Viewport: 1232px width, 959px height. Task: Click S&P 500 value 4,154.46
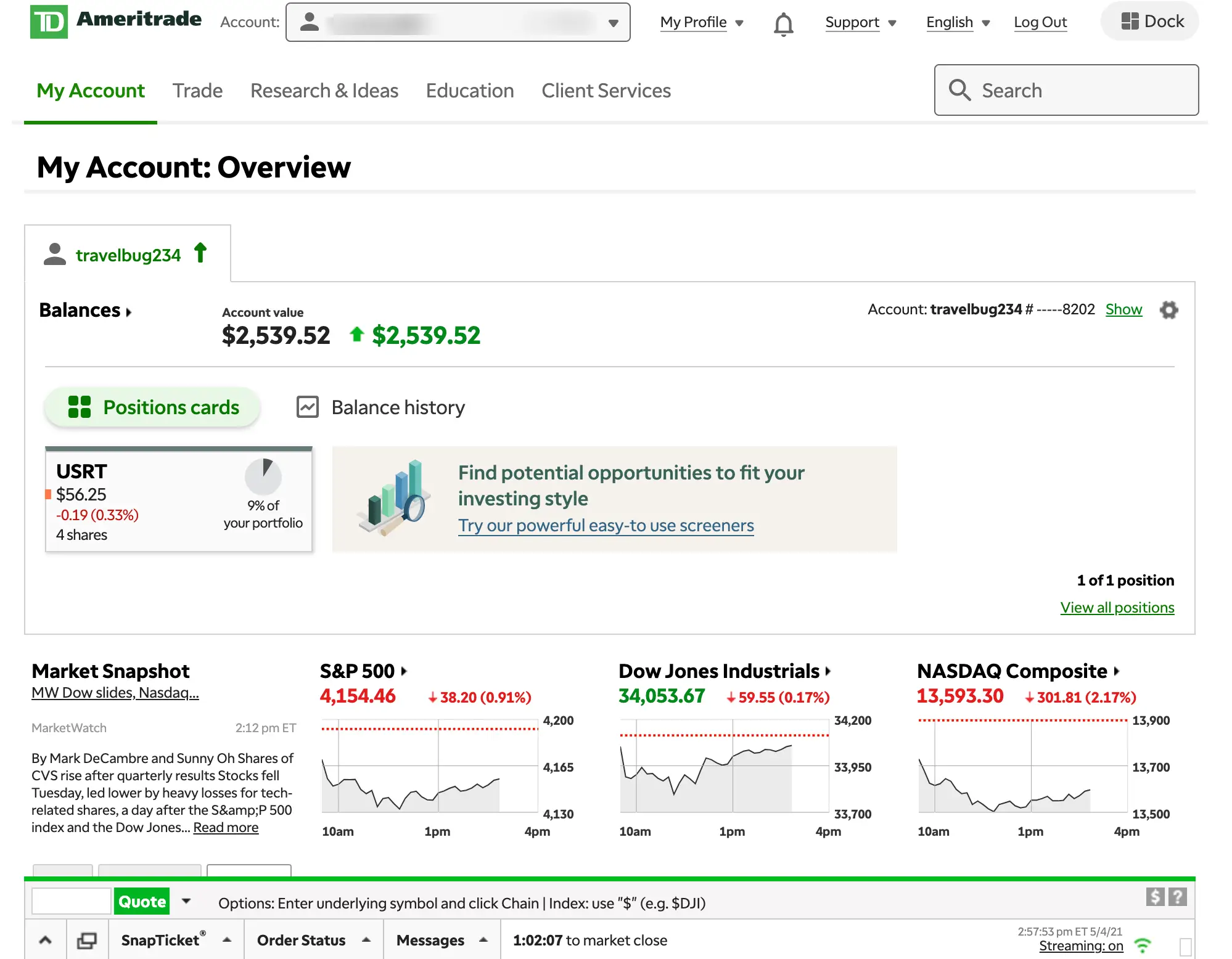[x=358, y=696]
